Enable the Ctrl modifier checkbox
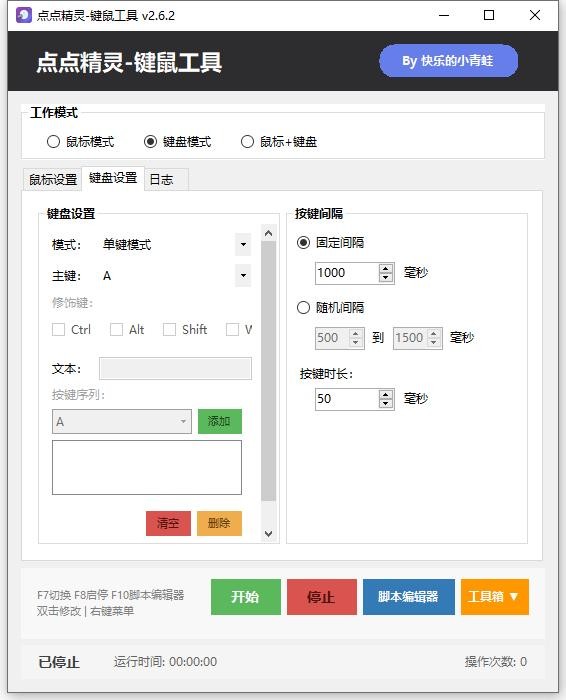Image resolution: width=566 pixels, height=700 pixels. coord(58,330)
